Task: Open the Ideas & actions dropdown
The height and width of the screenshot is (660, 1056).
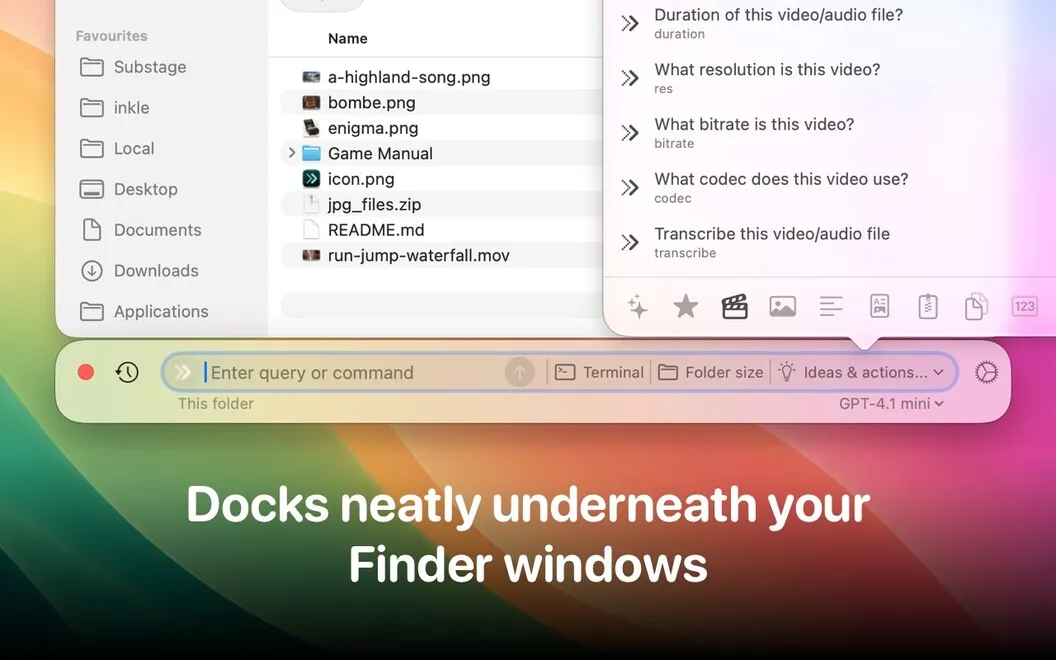Action: pos(861,372)
